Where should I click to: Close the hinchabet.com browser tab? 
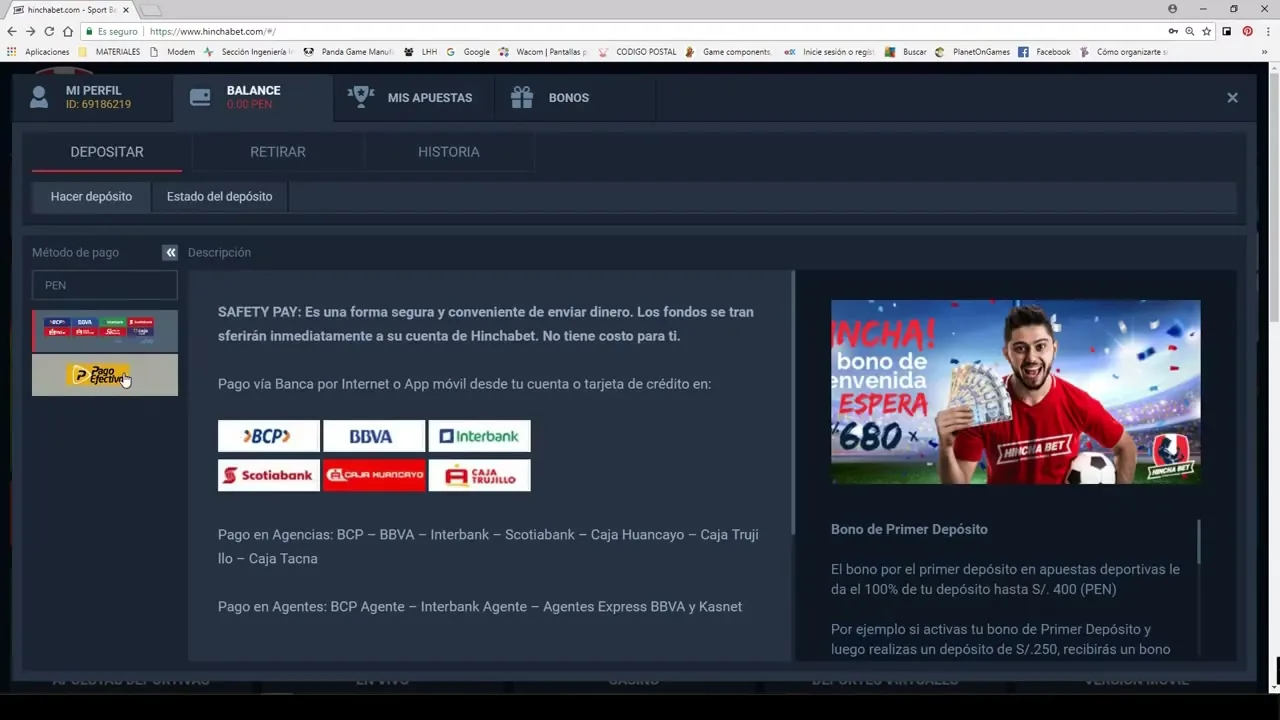(x=125, y=10)
